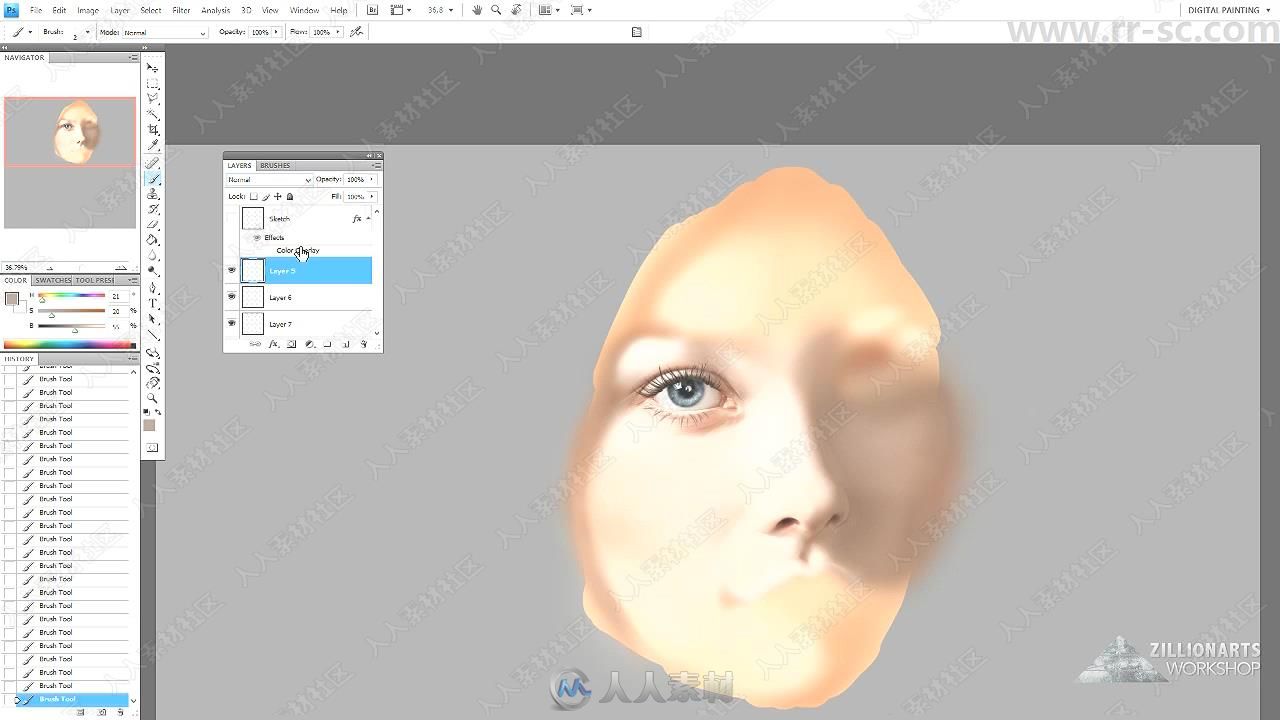Toggle Quick Mask mode button
1280x720 pixels.
point(153,448)
